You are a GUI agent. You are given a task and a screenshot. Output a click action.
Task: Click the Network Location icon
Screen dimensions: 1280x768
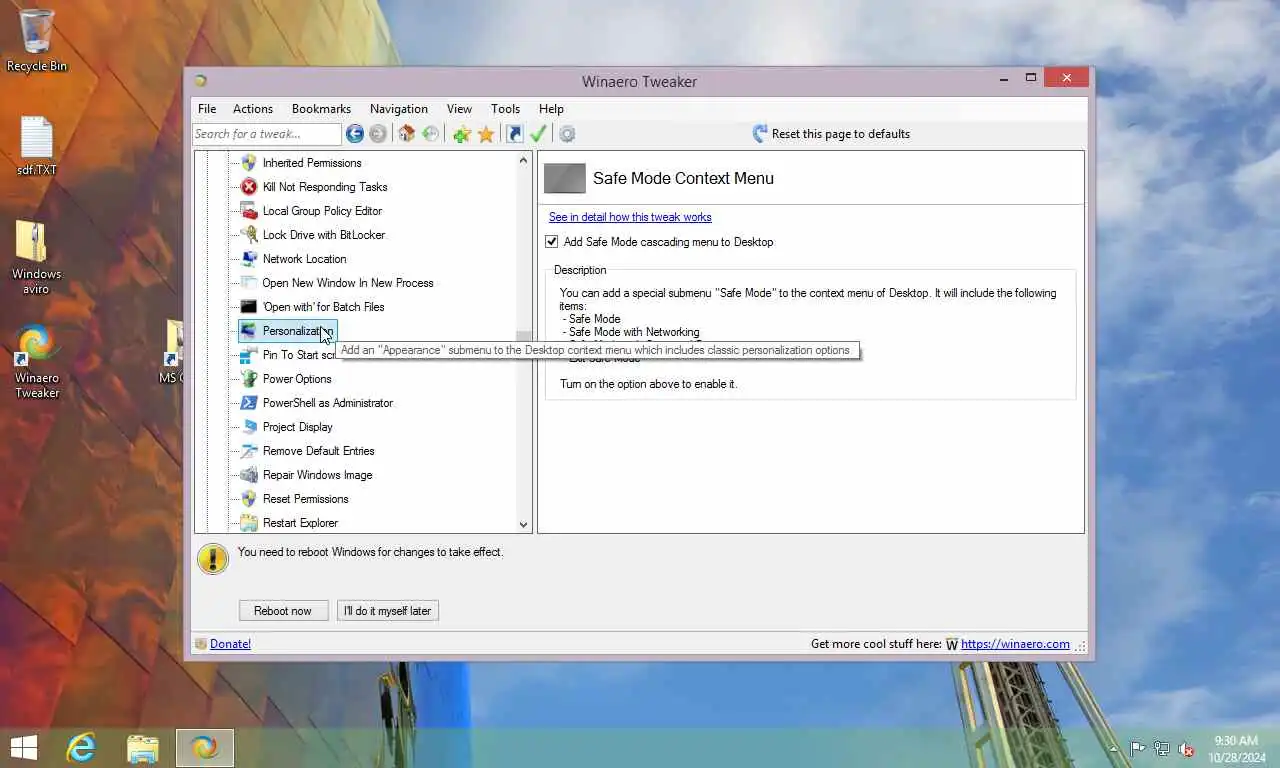pos(249,259)
